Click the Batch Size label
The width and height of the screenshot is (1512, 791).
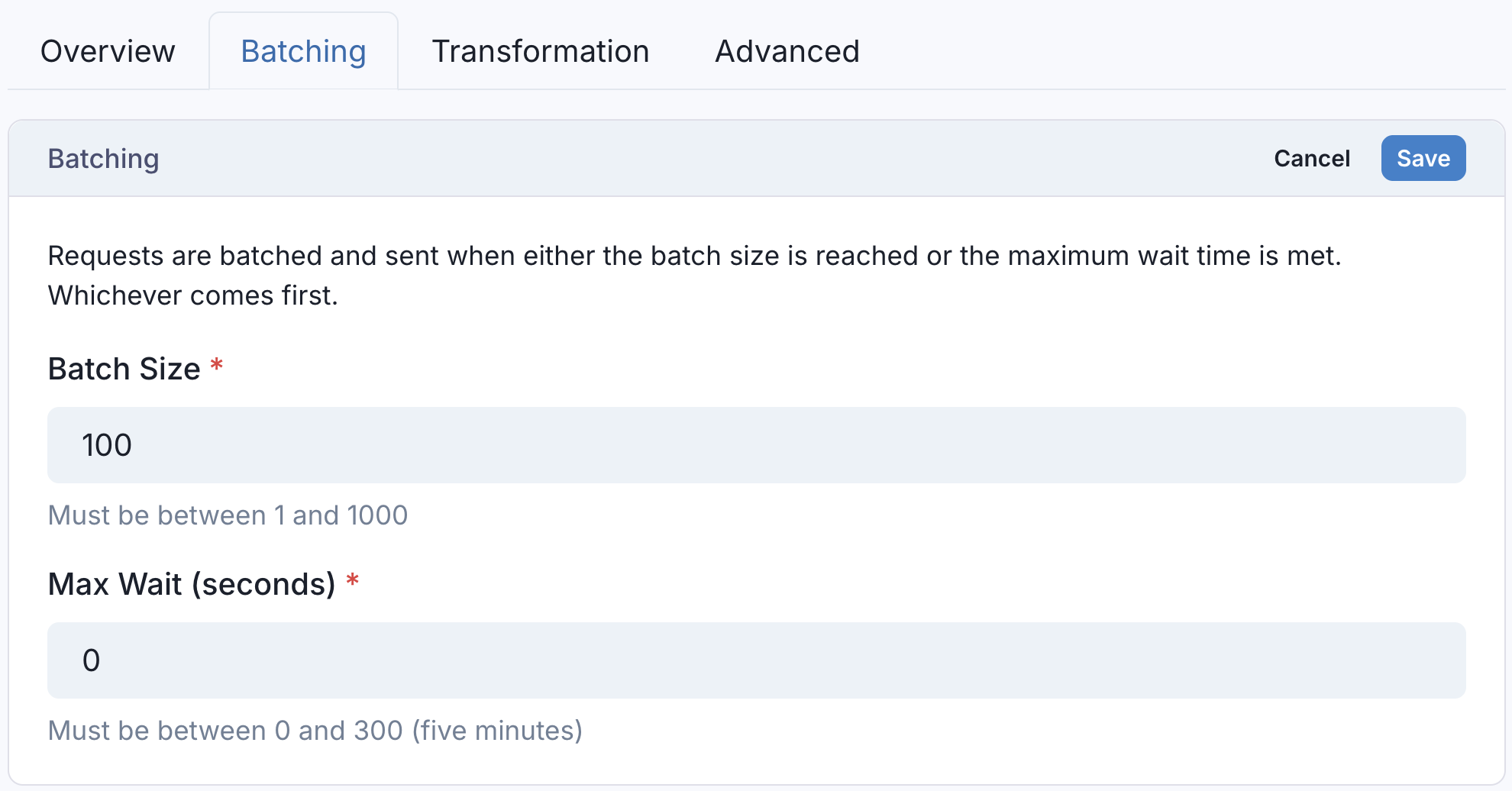point(124,369)
